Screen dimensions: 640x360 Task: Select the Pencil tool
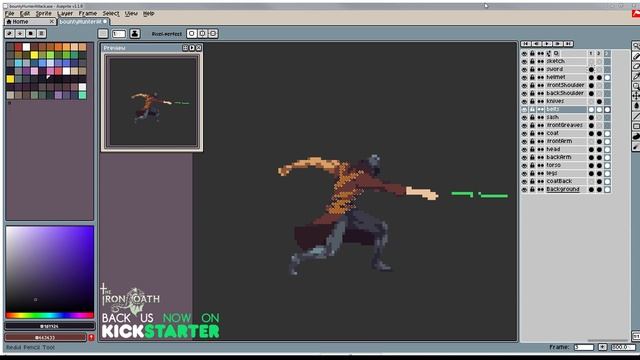(x=636, y=56)
